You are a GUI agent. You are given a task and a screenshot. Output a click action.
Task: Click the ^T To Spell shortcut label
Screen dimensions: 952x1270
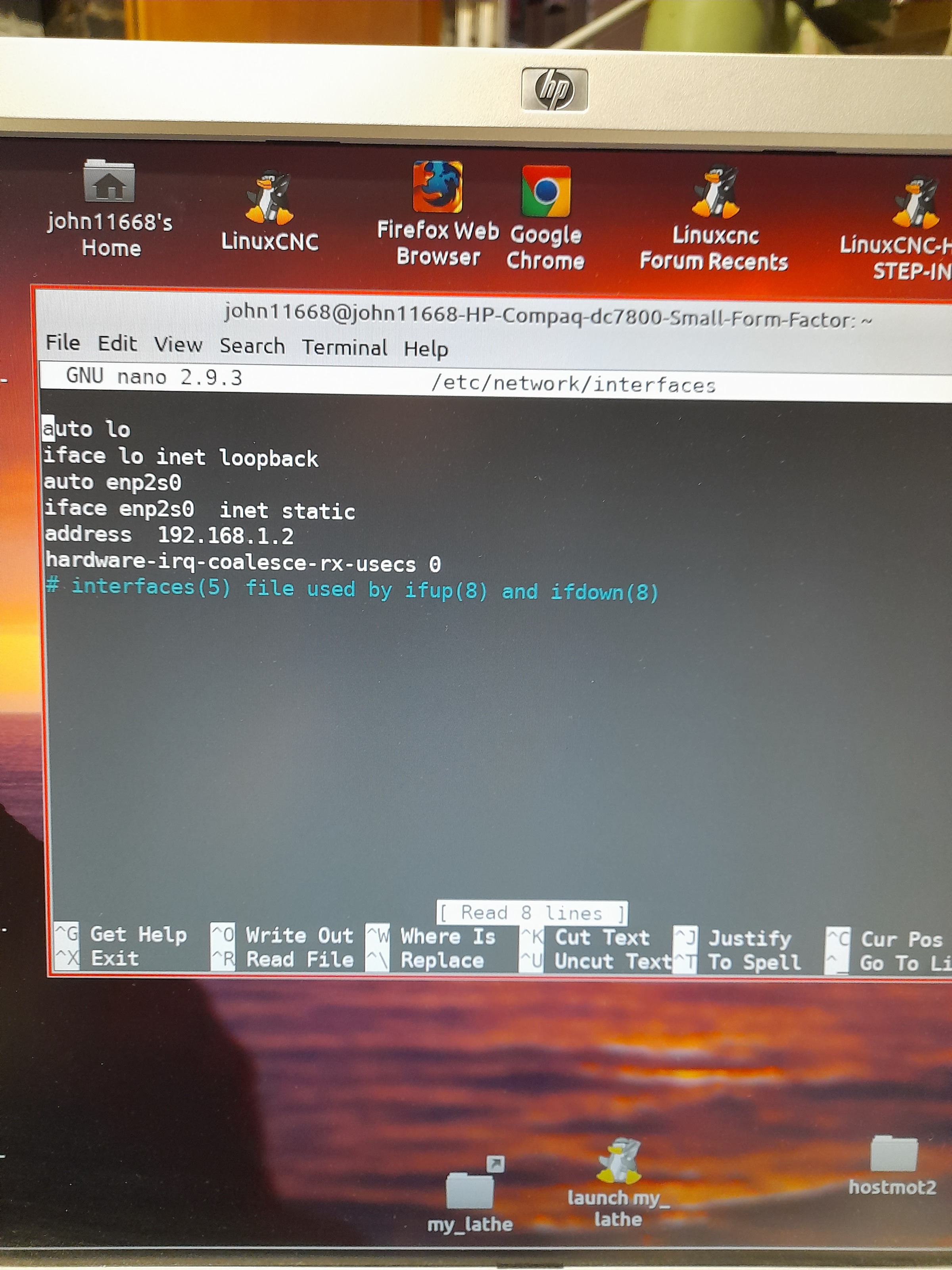[737, 963]
